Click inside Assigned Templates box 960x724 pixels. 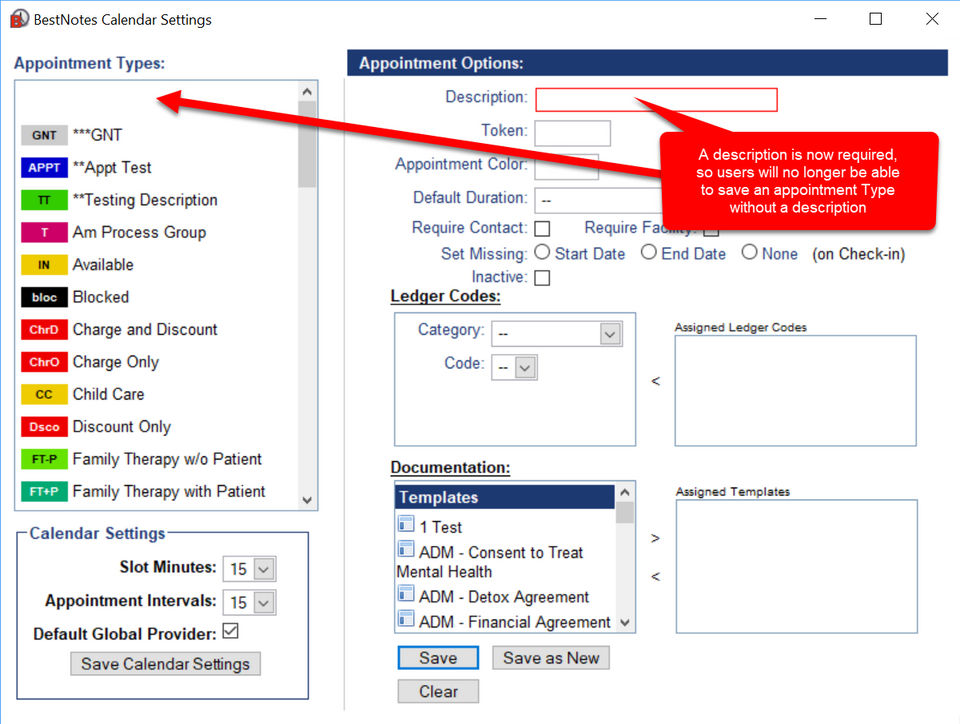(x=797, y=567)
